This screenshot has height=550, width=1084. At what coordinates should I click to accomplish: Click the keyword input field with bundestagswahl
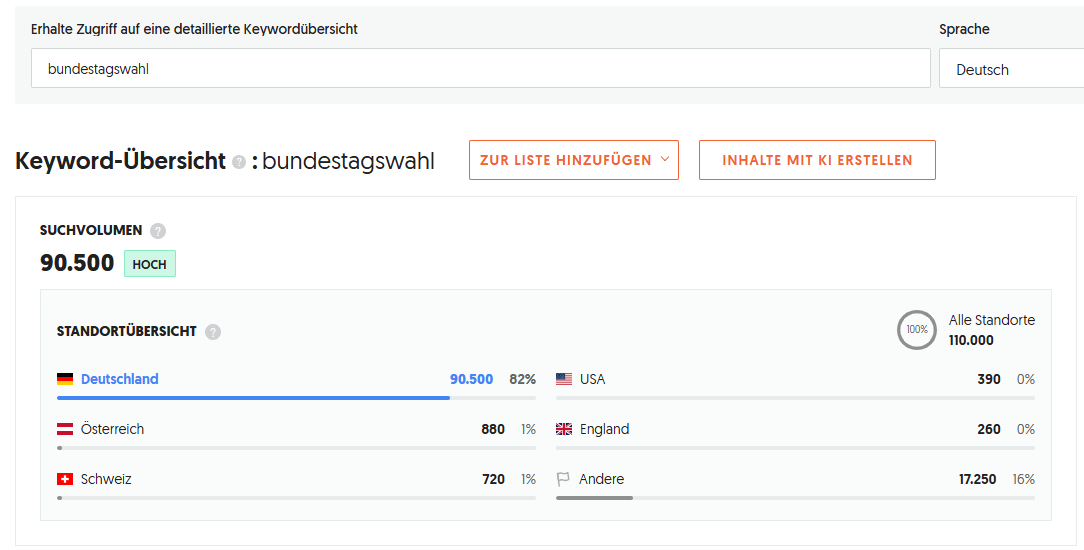click(x=480, y=70)
